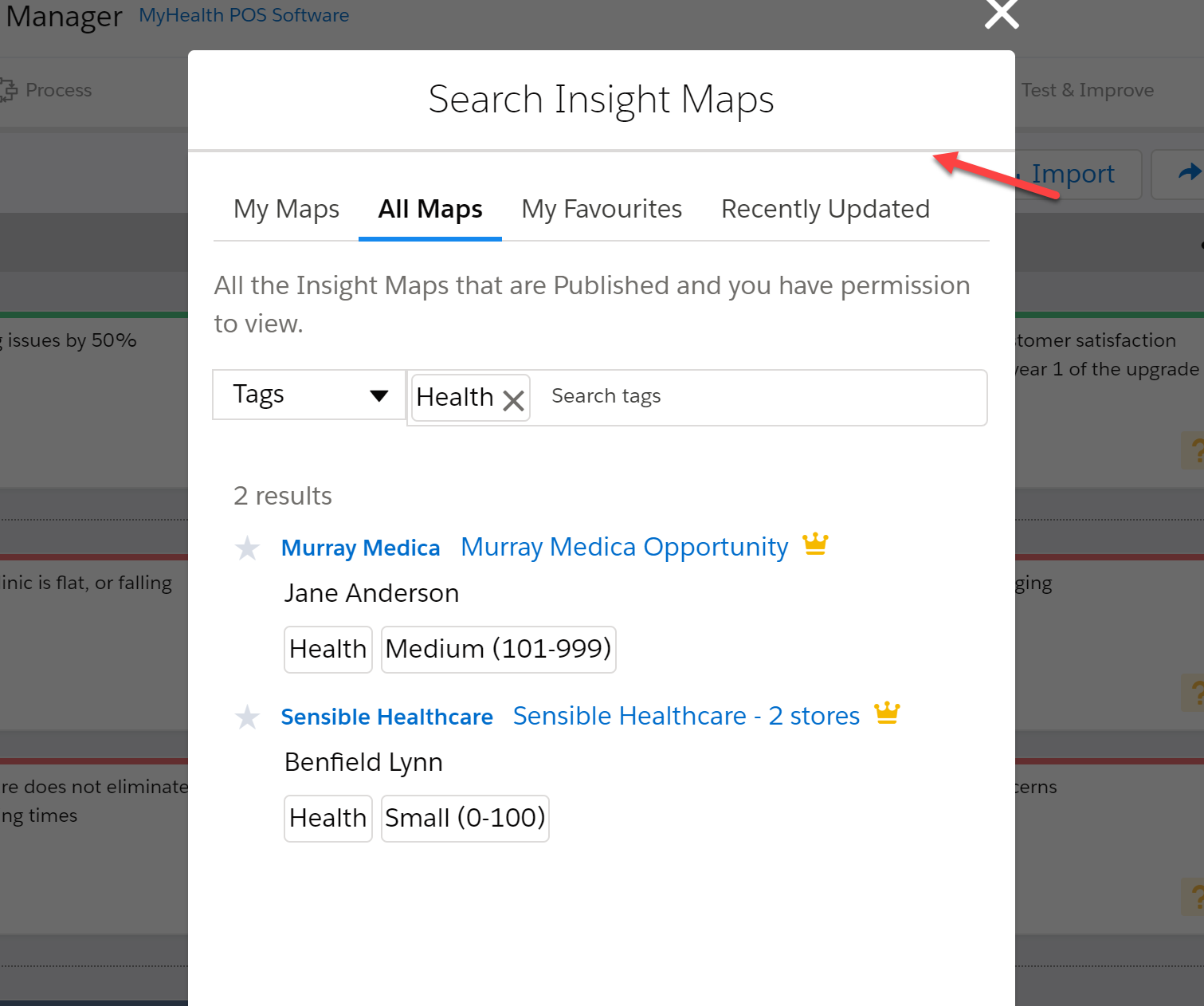Open Sensible Healthcare - 2 stores map
The image size is (1204, 1006).
click(686, 716)
